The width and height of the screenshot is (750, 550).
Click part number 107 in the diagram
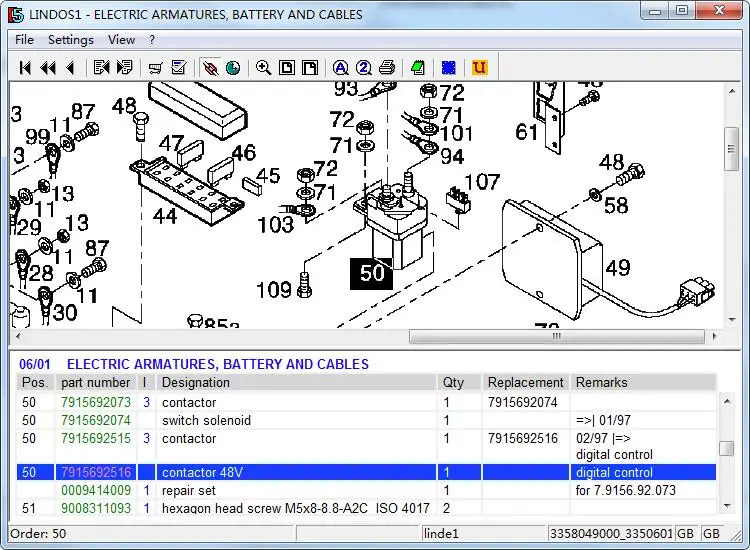point(482,182)
